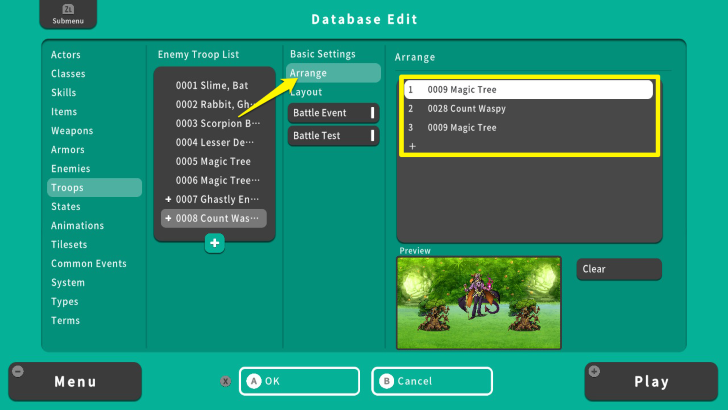Select slot 3 0009 Magic Tree

pyautogui.click(x=528, y=128)
